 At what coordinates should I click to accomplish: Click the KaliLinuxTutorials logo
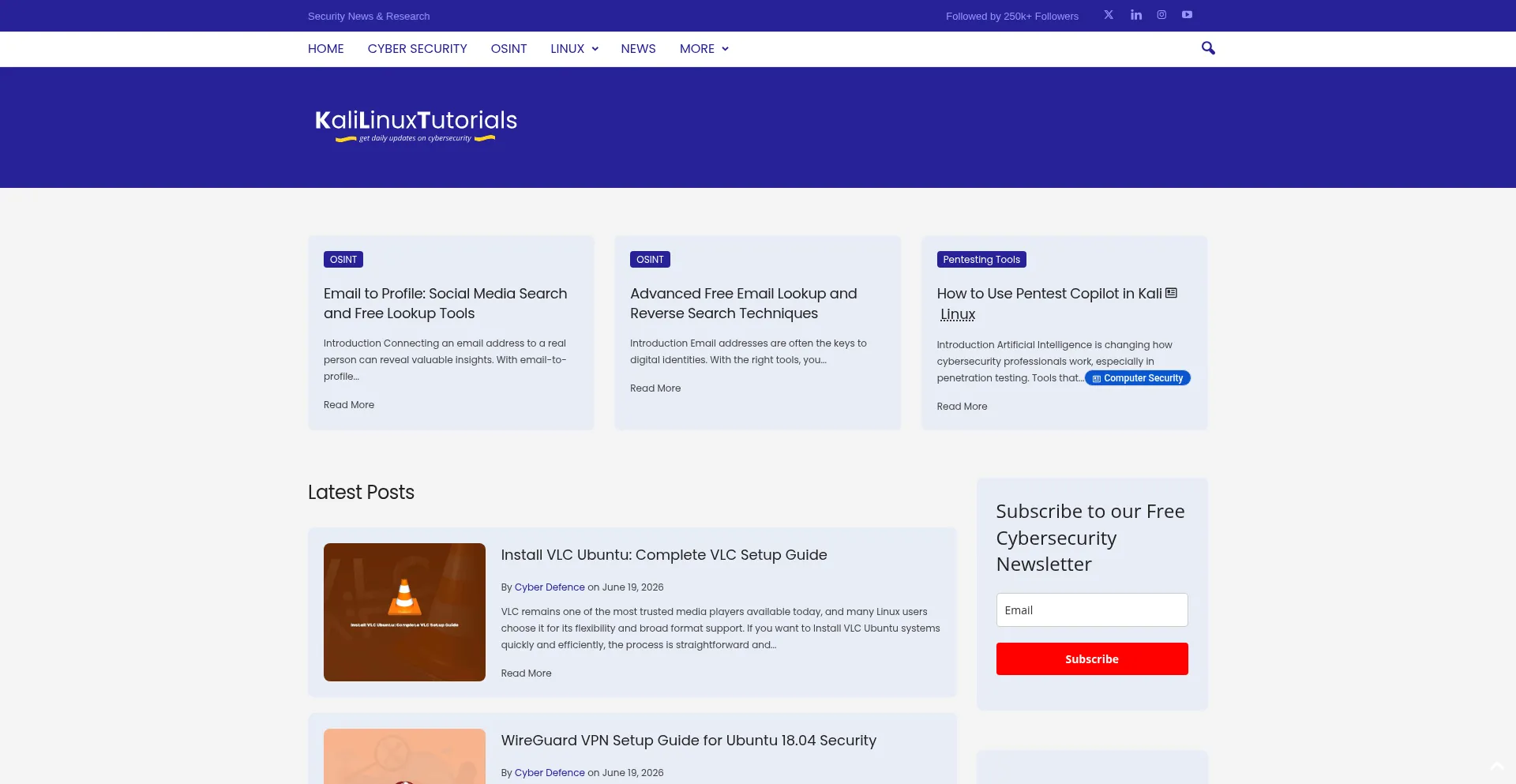[x=416, y=126]
